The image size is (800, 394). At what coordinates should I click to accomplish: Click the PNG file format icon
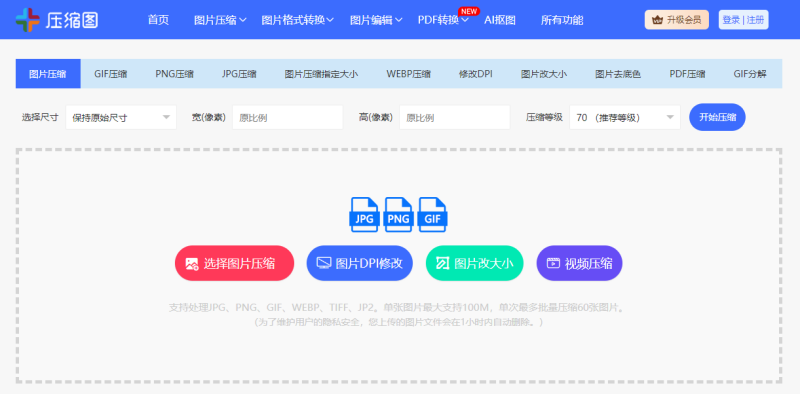[x=398, y=215]
